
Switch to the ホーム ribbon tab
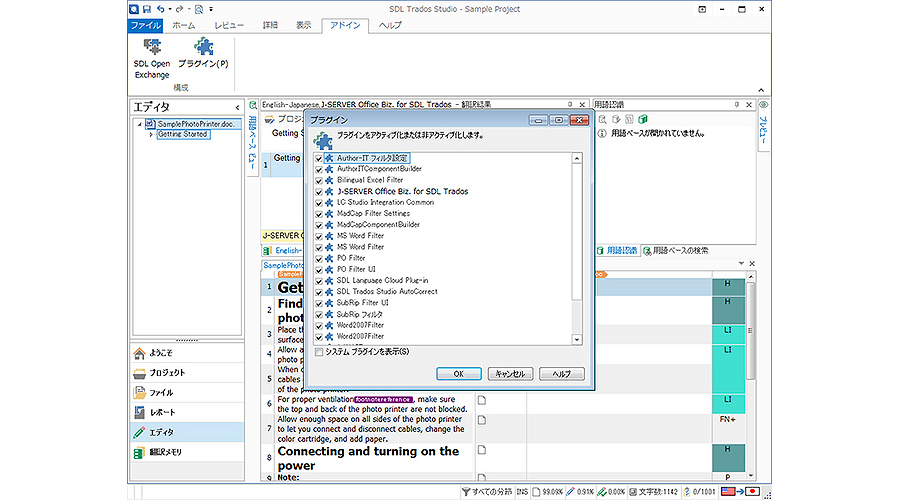pyautogui.click(x=184, y=25)
